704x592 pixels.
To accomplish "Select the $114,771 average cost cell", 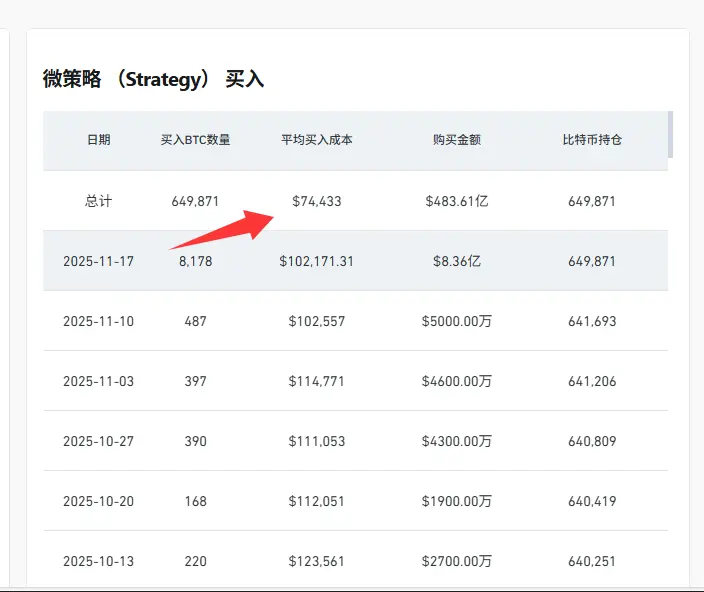I will [317, 382].
